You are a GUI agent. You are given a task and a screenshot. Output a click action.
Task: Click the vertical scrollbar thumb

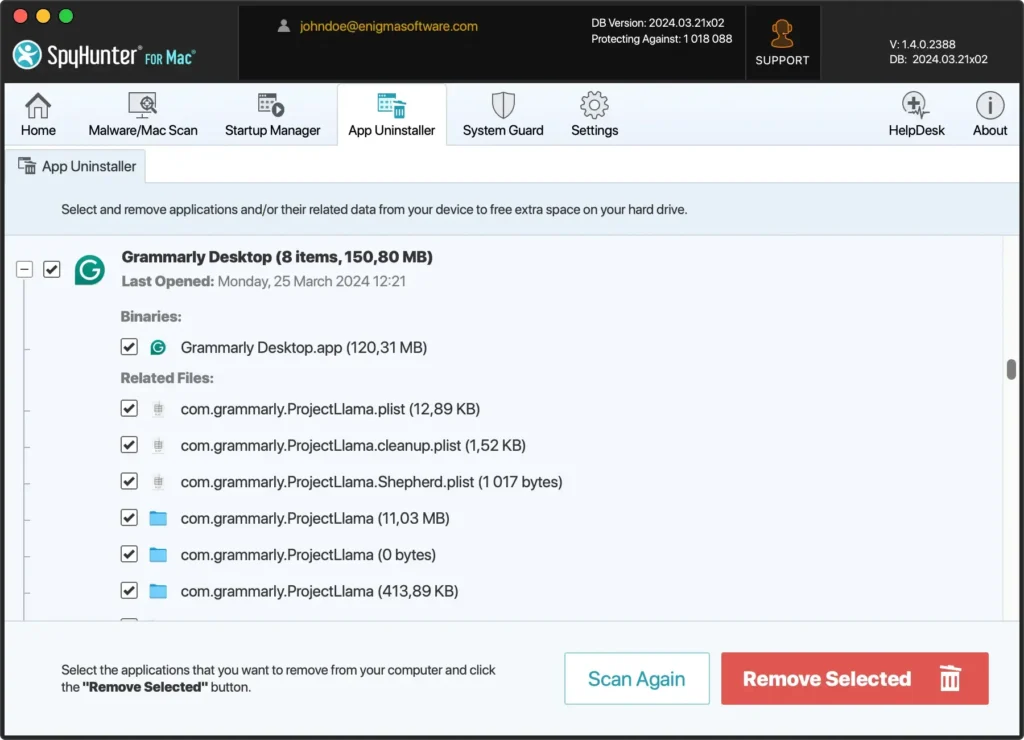pos(1011,369)
